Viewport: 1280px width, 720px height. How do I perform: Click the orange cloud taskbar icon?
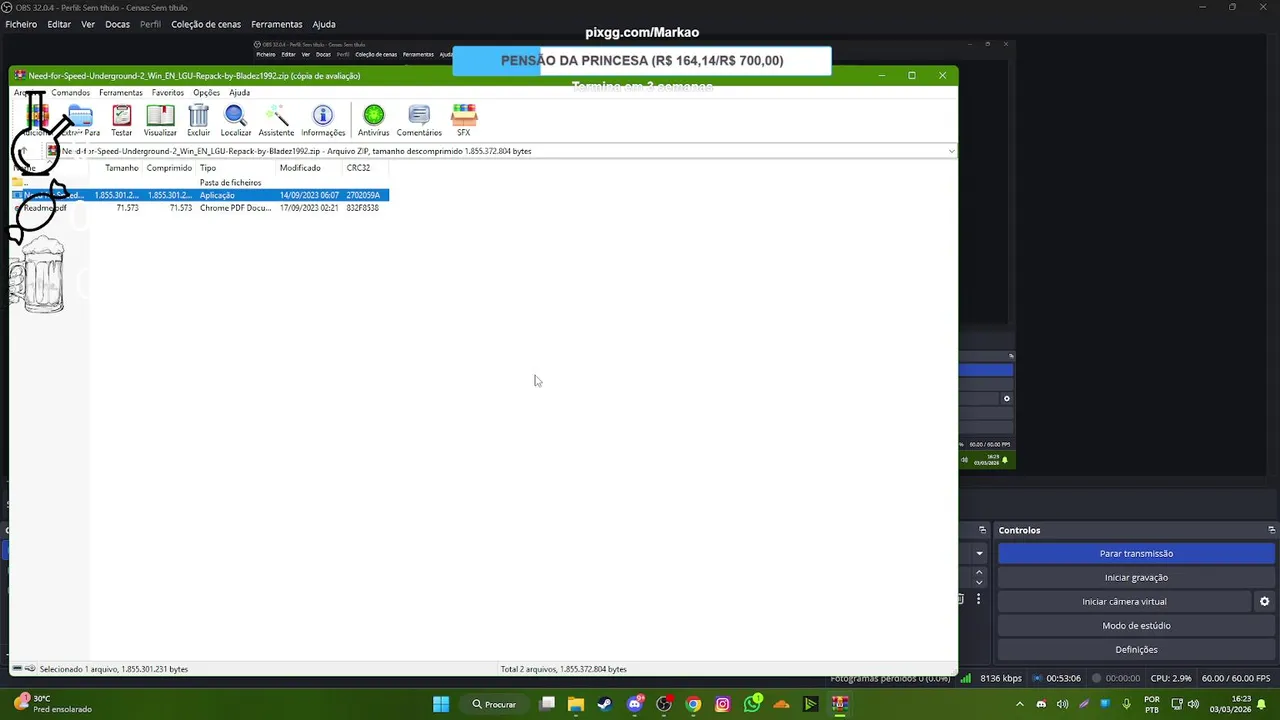[781, 704]
